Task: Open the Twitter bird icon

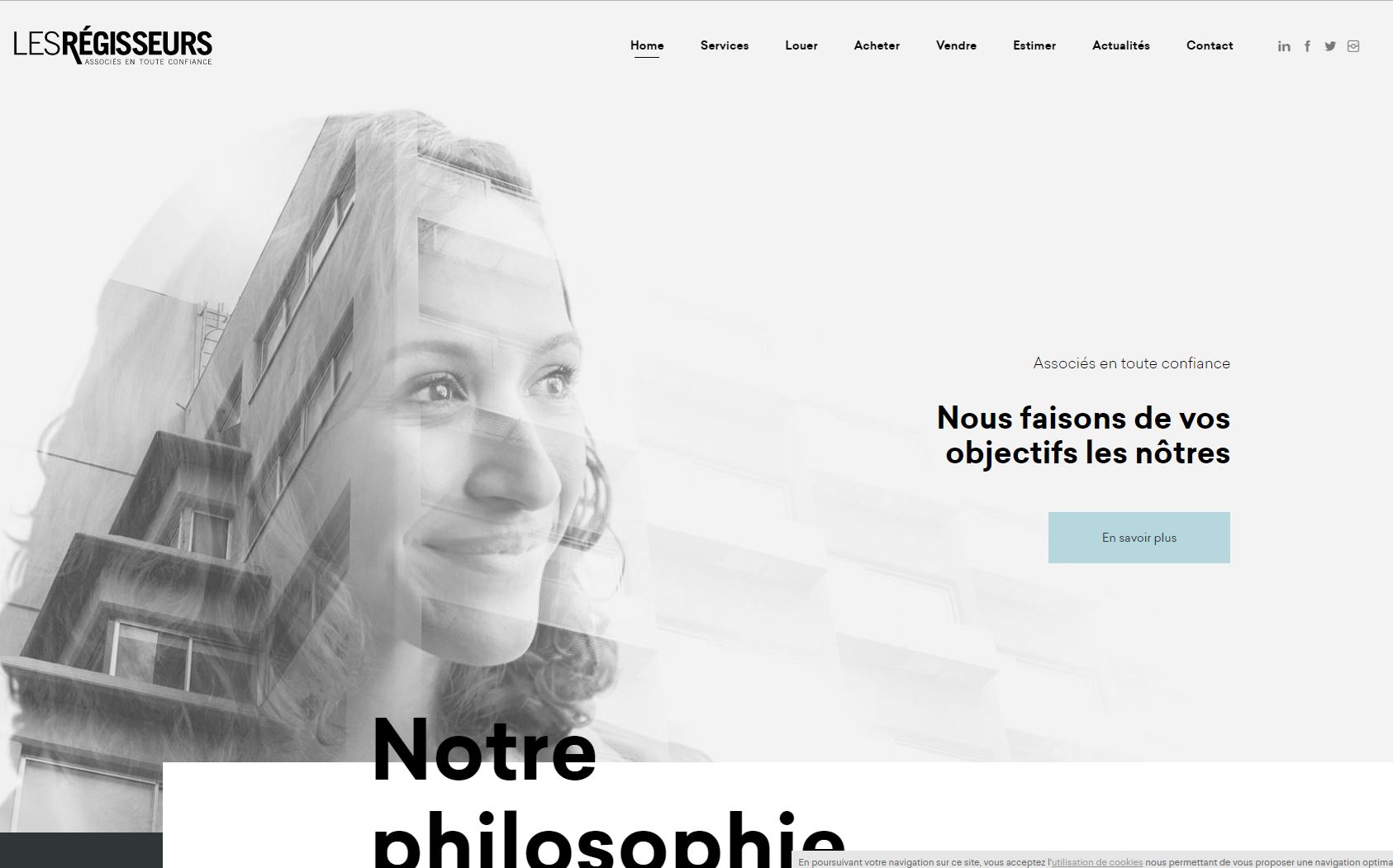Action: point(1330,46)
